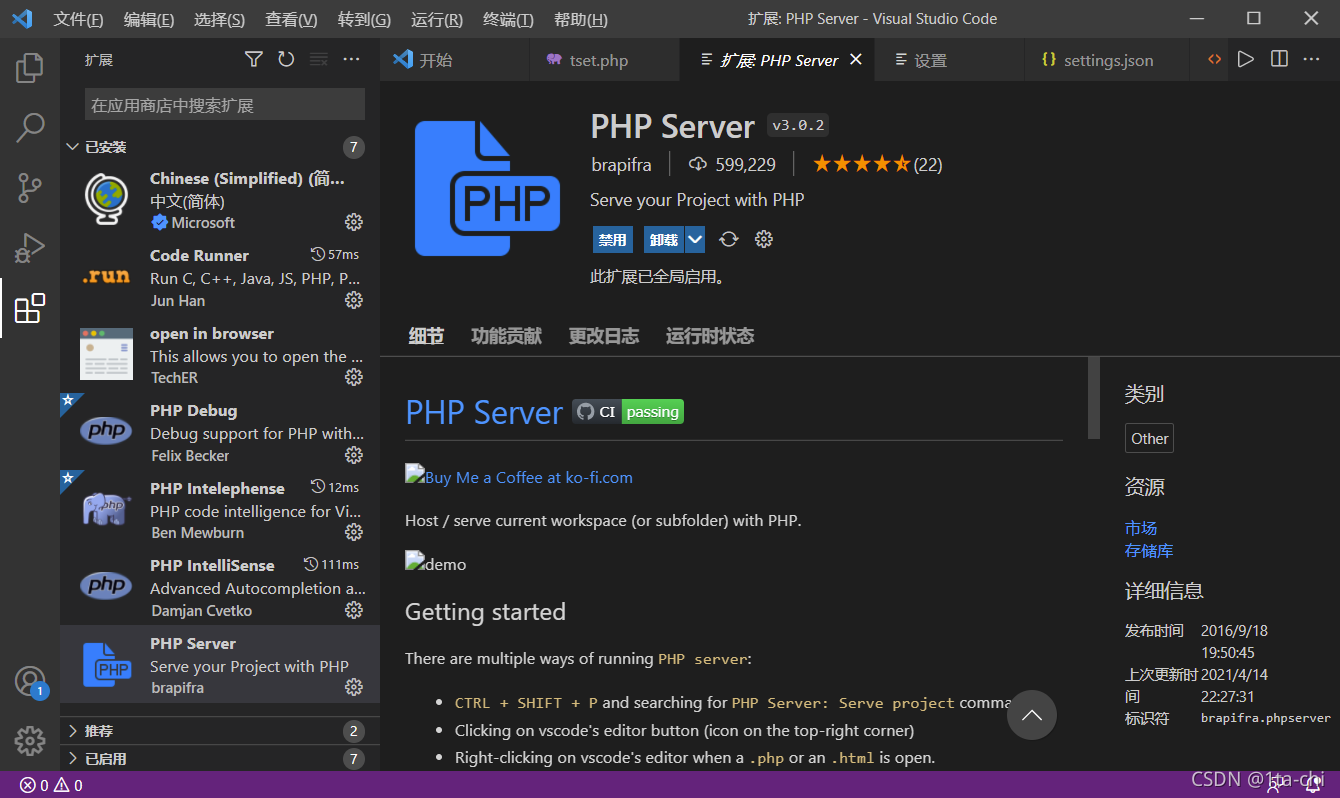Click the 卸载 uninstall button

point(664,240)
